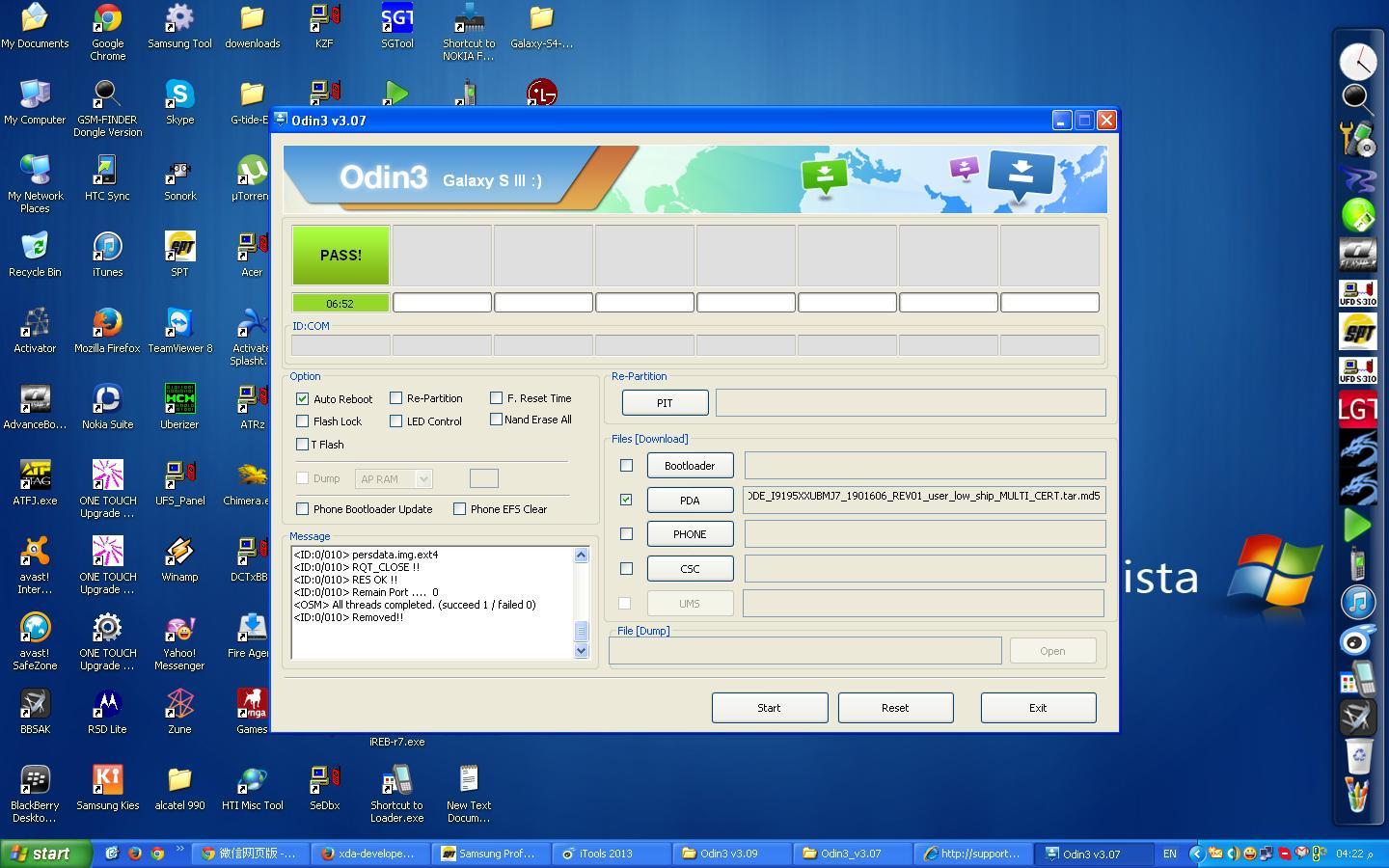Open the SeDbx desktop icon

tap(324, 788)
